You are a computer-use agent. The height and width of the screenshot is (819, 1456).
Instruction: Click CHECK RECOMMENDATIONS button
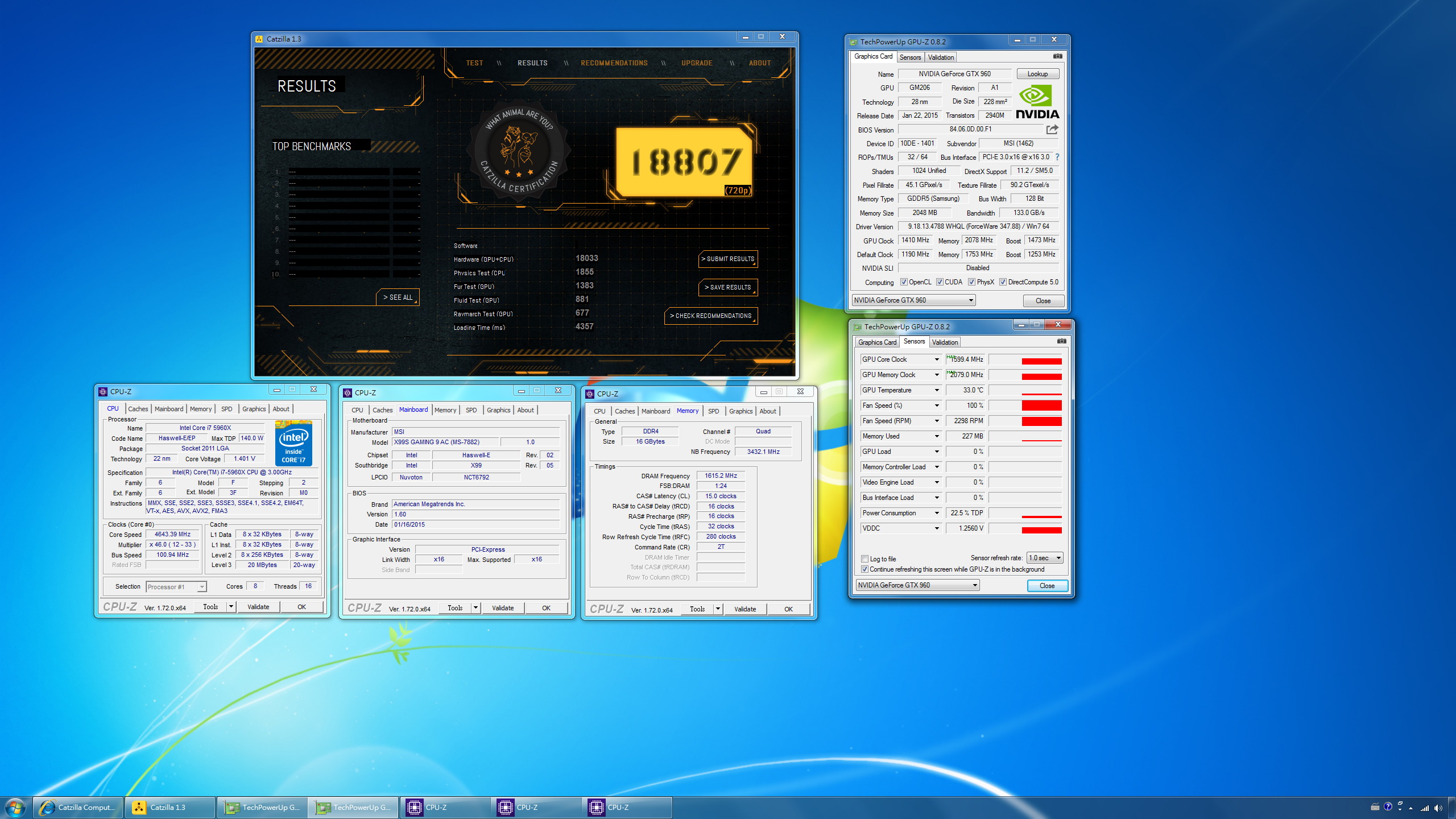coord(710,316)
